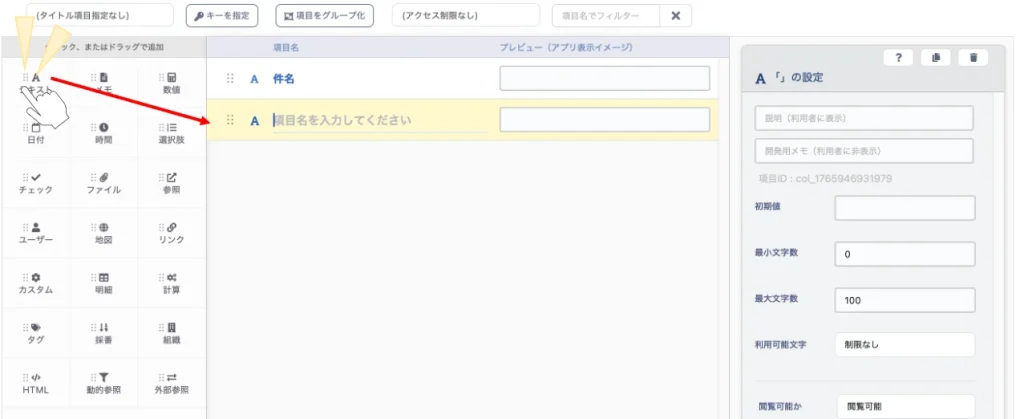1024x419 pixels.
Task: Add a タグ (tag) field
Action: 36,333
